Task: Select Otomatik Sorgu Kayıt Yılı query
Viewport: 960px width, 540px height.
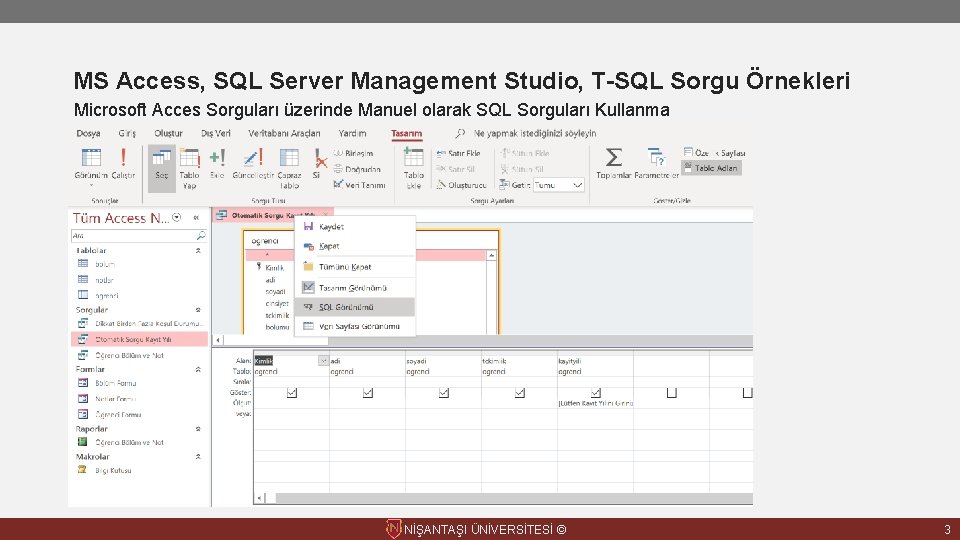Action: click(140, 339)
